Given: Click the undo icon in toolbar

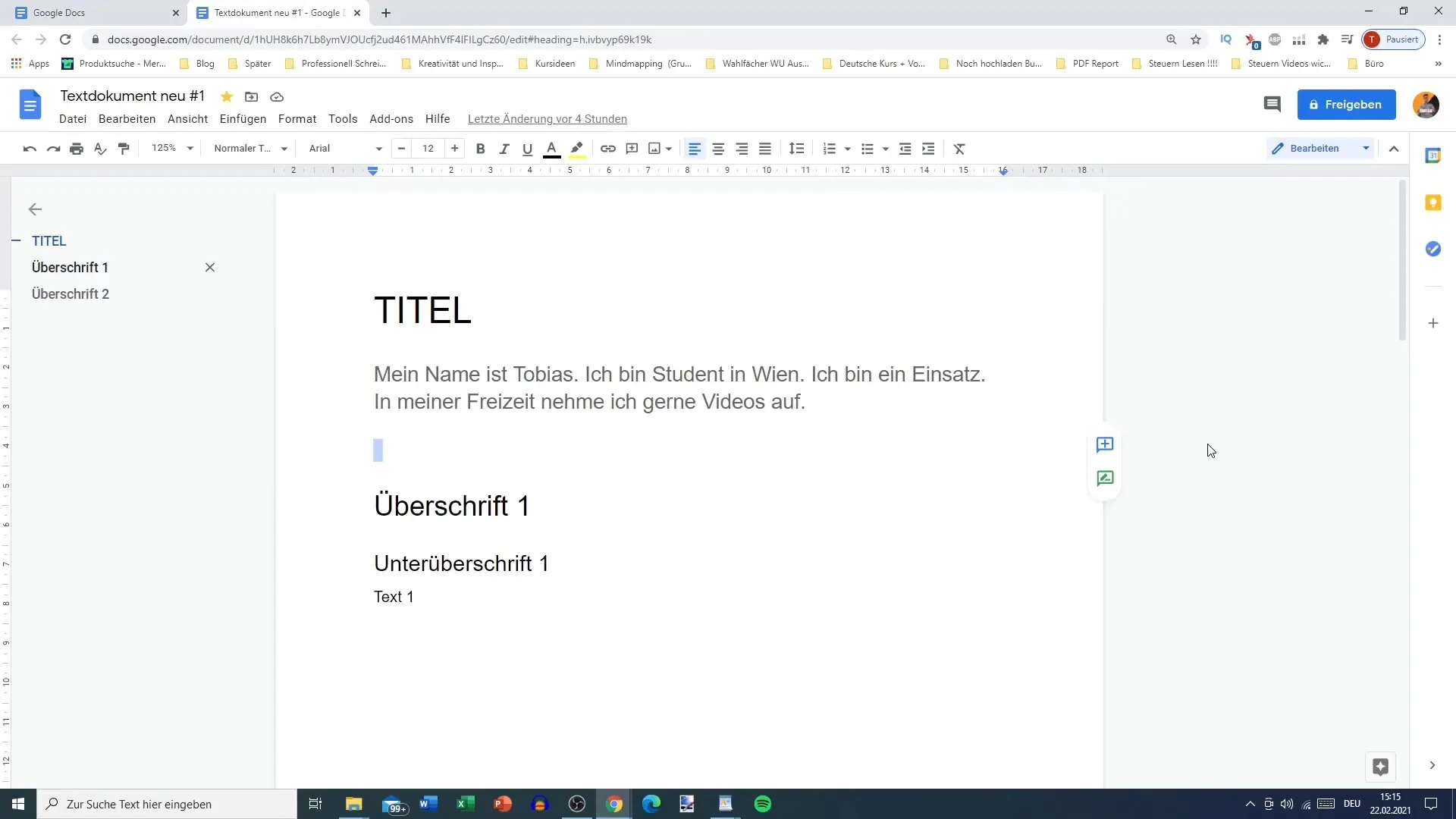Looking at the screenshot, I should (29, 148).
